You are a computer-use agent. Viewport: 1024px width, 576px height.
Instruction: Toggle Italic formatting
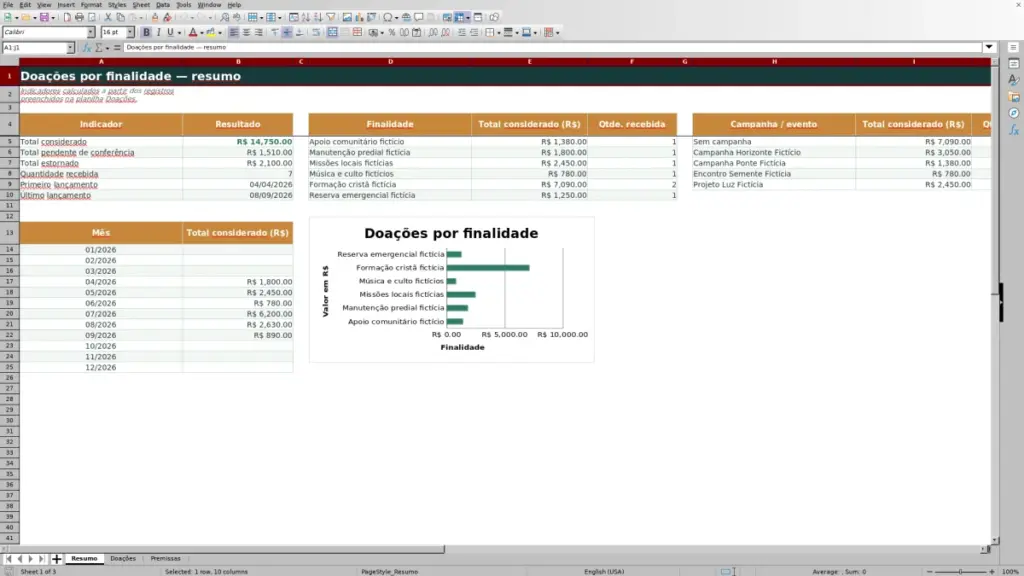point(159,32)
